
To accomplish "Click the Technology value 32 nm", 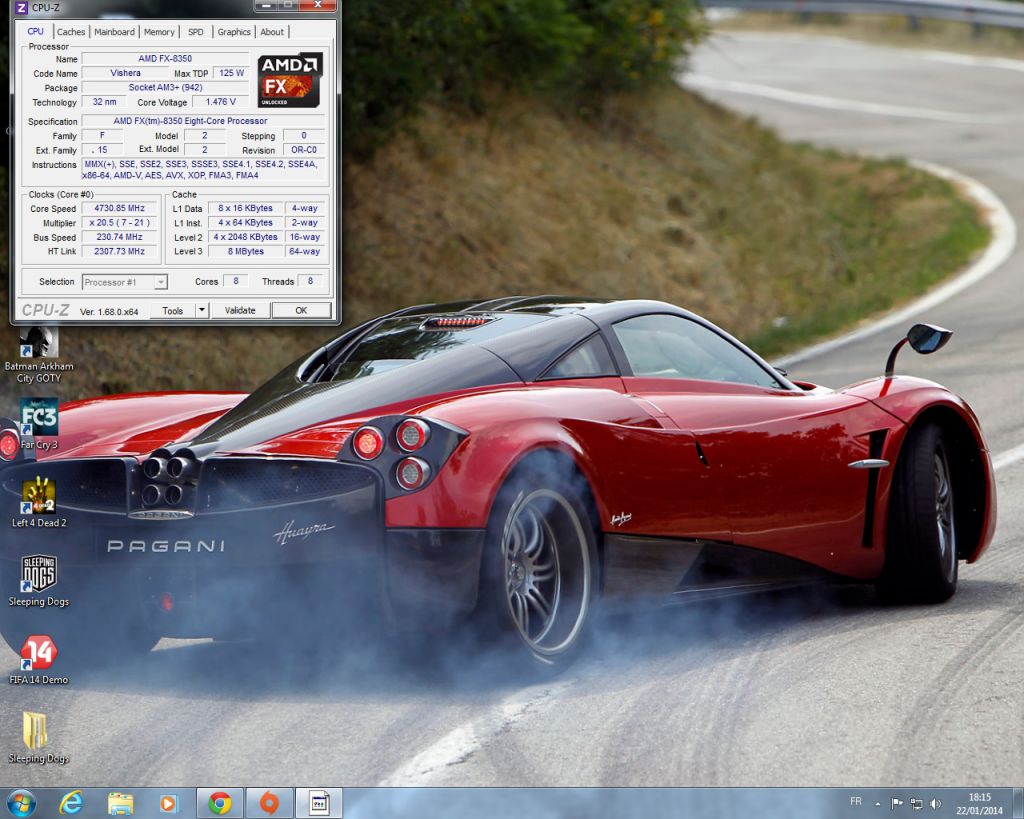I will [x=104, y=102].
